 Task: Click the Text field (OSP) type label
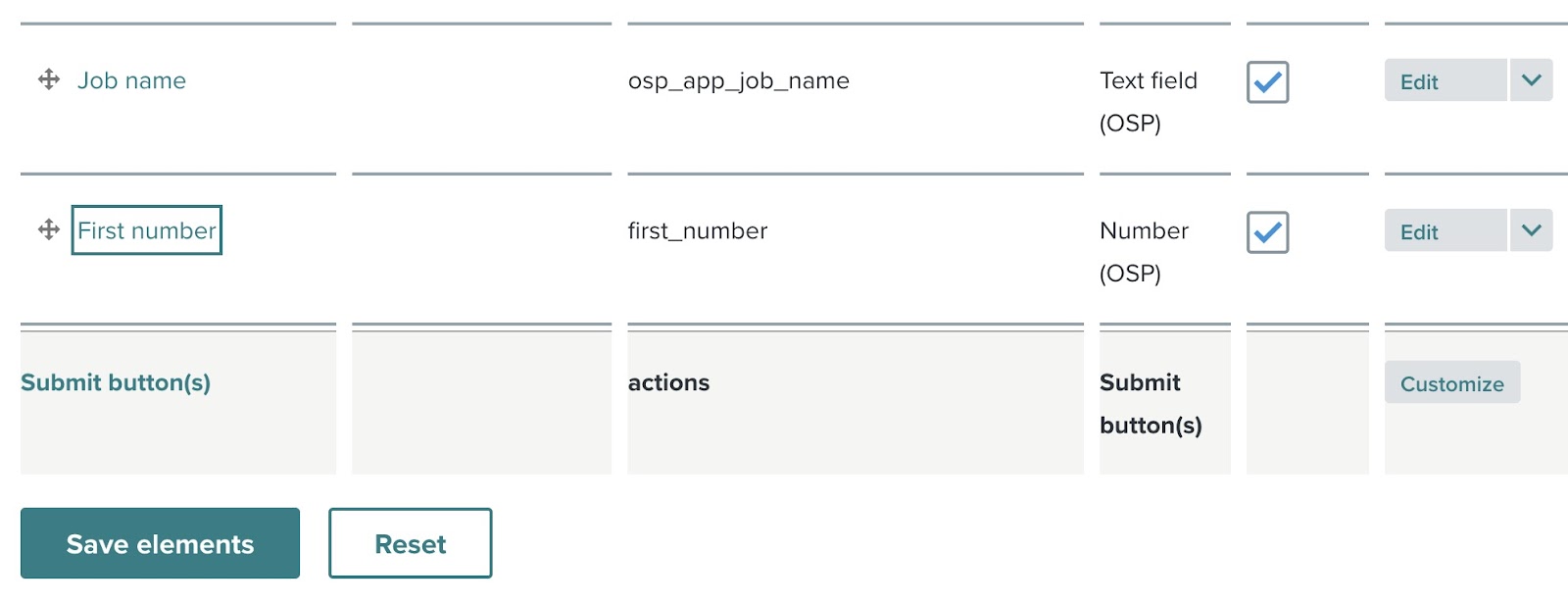[1148, 101]
